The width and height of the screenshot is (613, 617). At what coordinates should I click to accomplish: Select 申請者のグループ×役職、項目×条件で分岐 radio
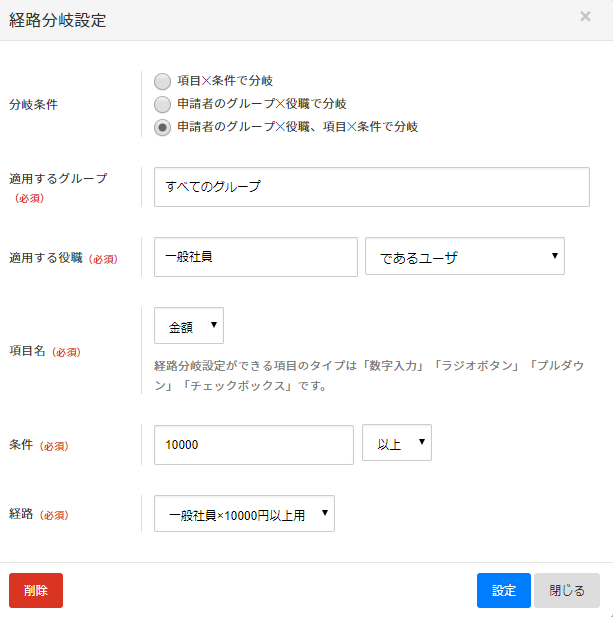(162, 127)
